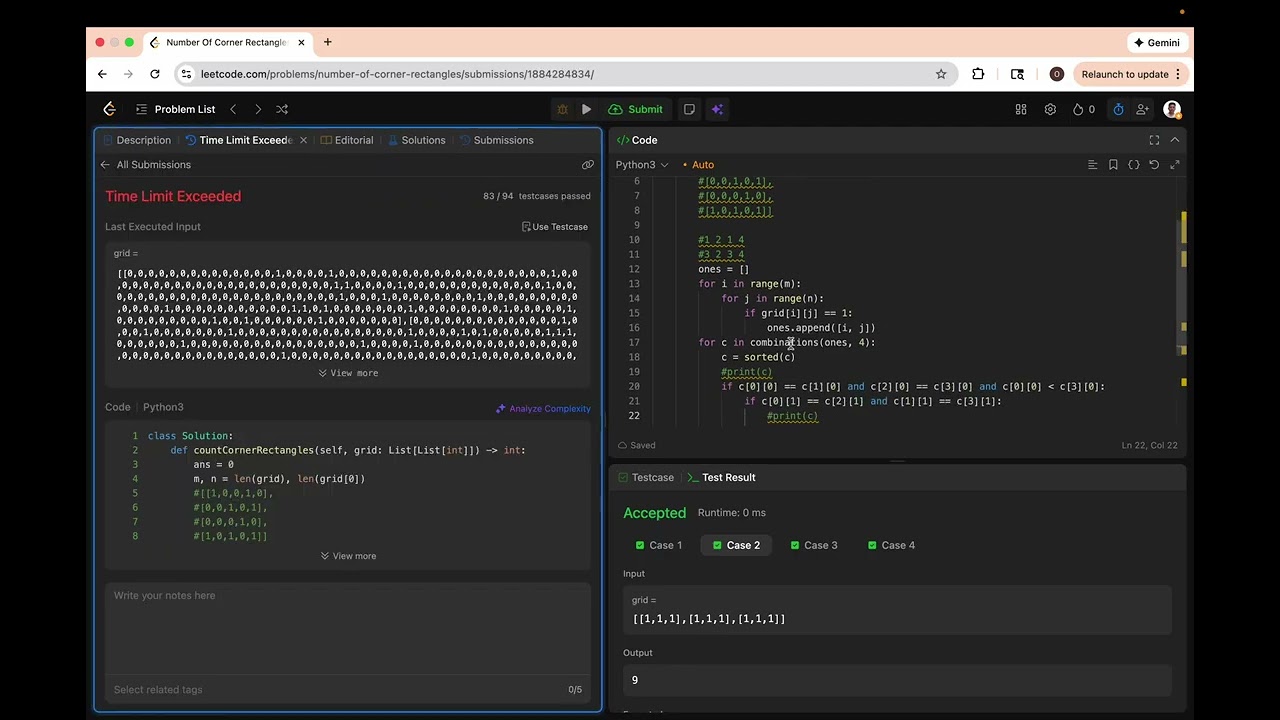This screenshot has width=1280, height=720.
Task: Go to next problem arrow
Action: click(258, 109)
